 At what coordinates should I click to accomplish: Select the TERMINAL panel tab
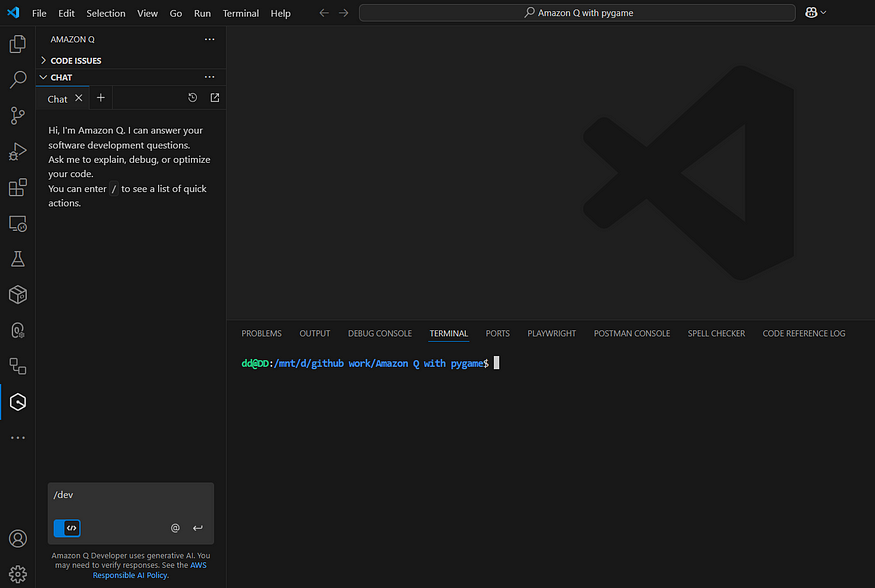[448, 333]
